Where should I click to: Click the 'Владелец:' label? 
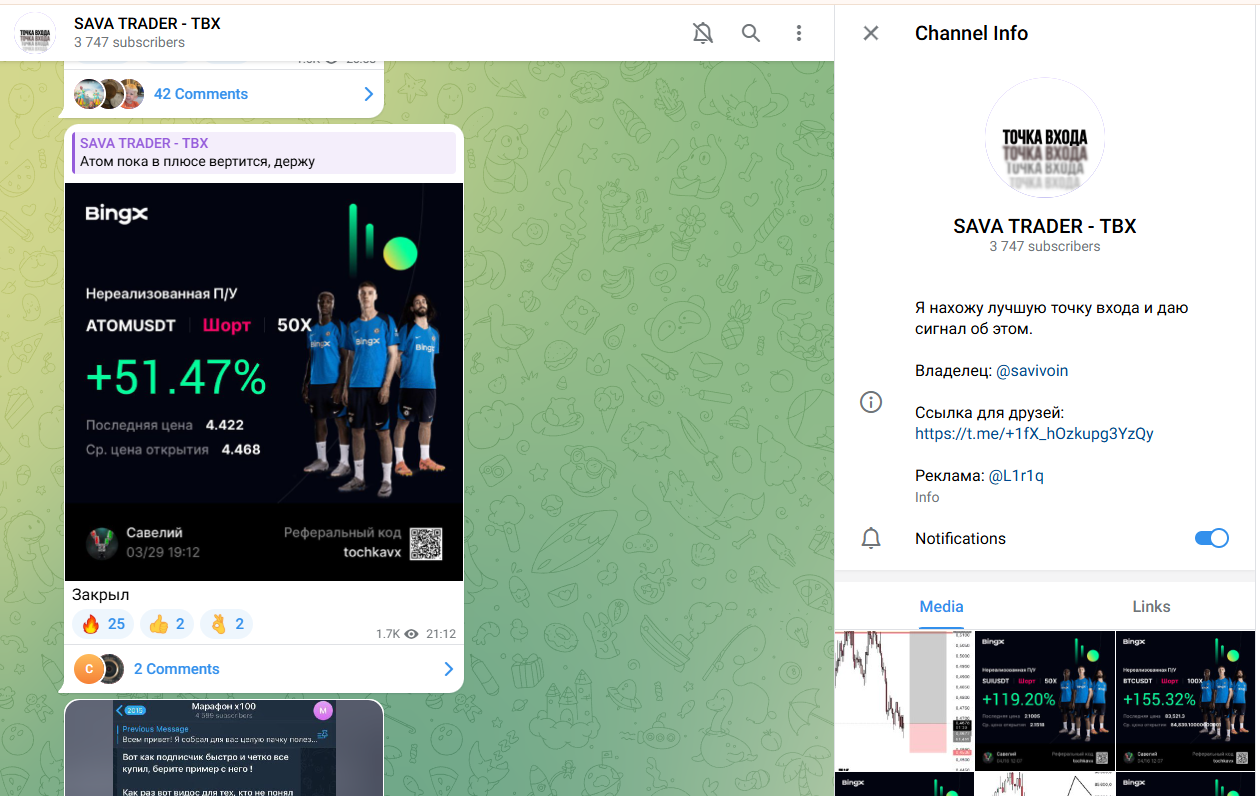click(x=953, y=370)
